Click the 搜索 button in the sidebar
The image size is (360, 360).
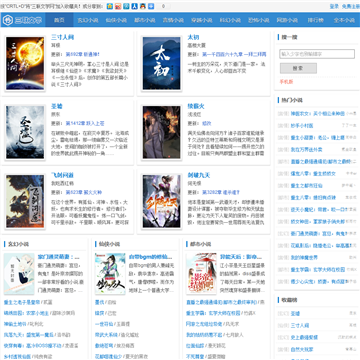pyautogui.click(x=298, y=68)
